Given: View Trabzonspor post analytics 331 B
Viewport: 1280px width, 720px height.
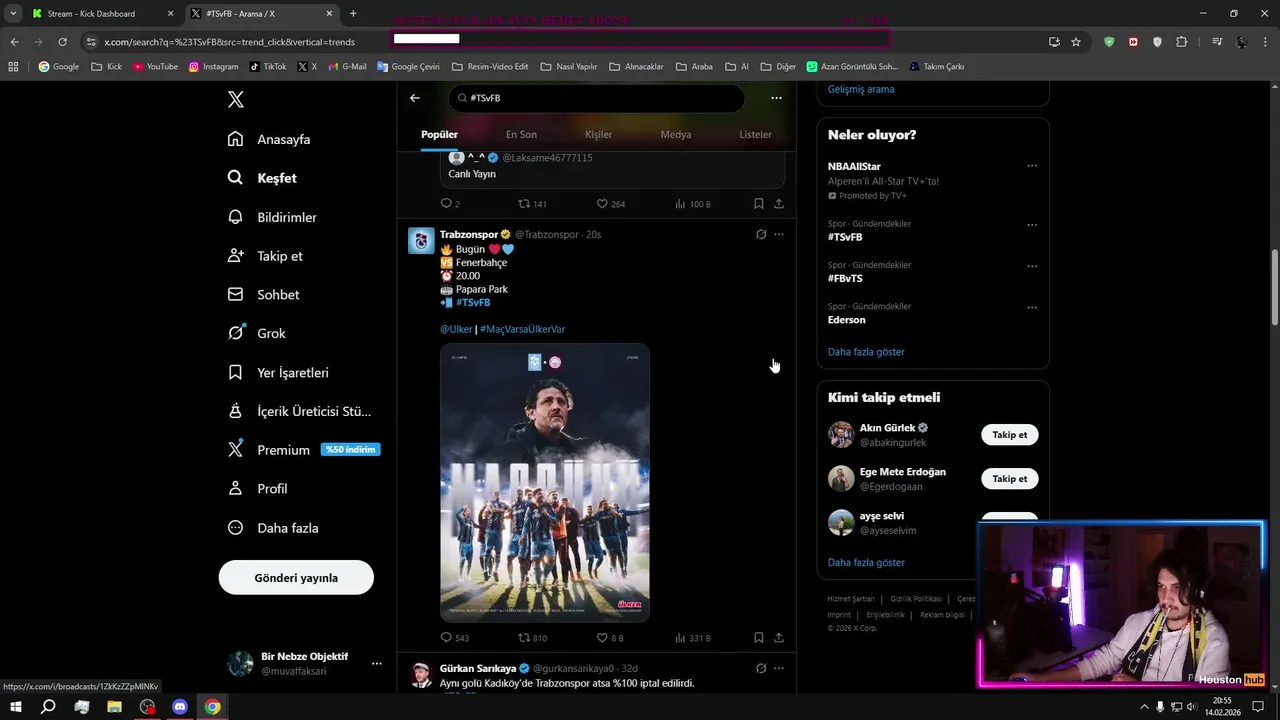Looking at the screenshot, I should click(692, 637).
